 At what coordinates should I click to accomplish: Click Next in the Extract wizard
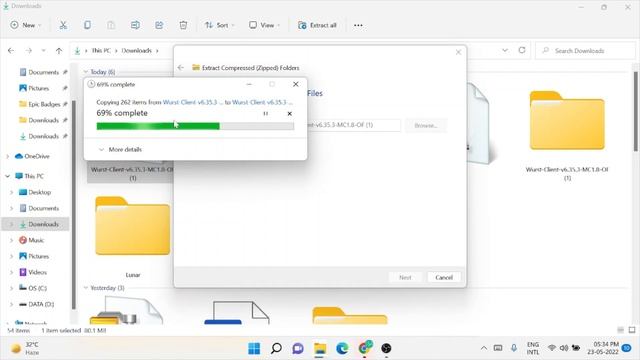pos(405,278)
